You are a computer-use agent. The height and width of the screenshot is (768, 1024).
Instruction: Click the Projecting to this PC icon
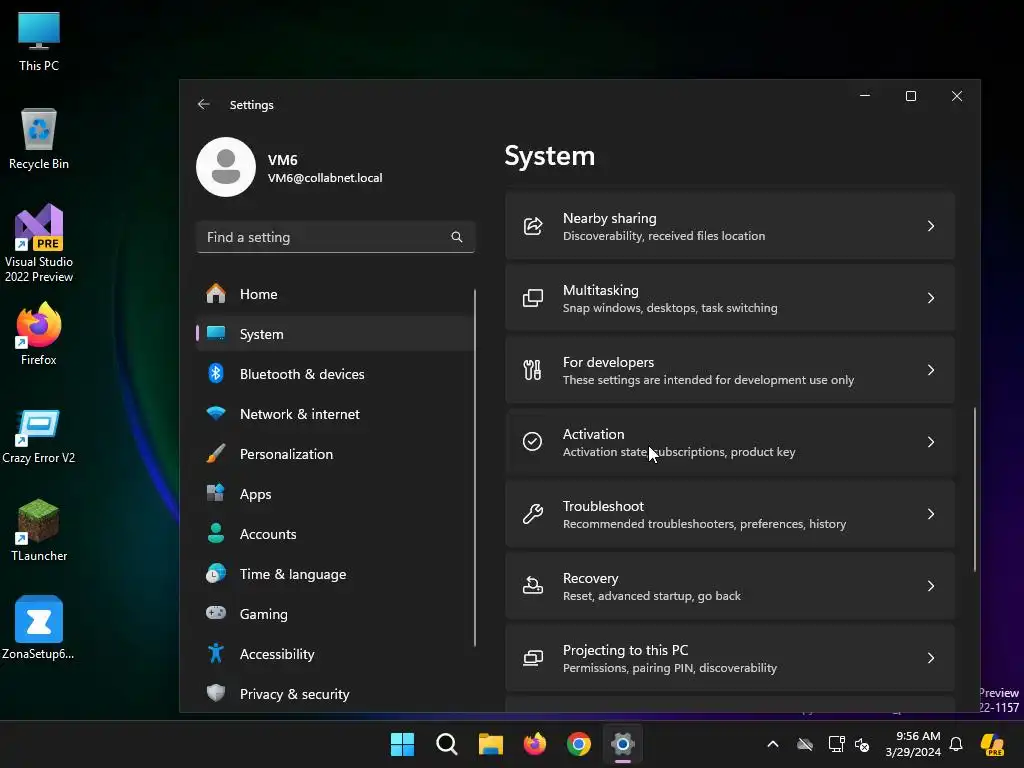pyautogui.click(x=533, y=658)
